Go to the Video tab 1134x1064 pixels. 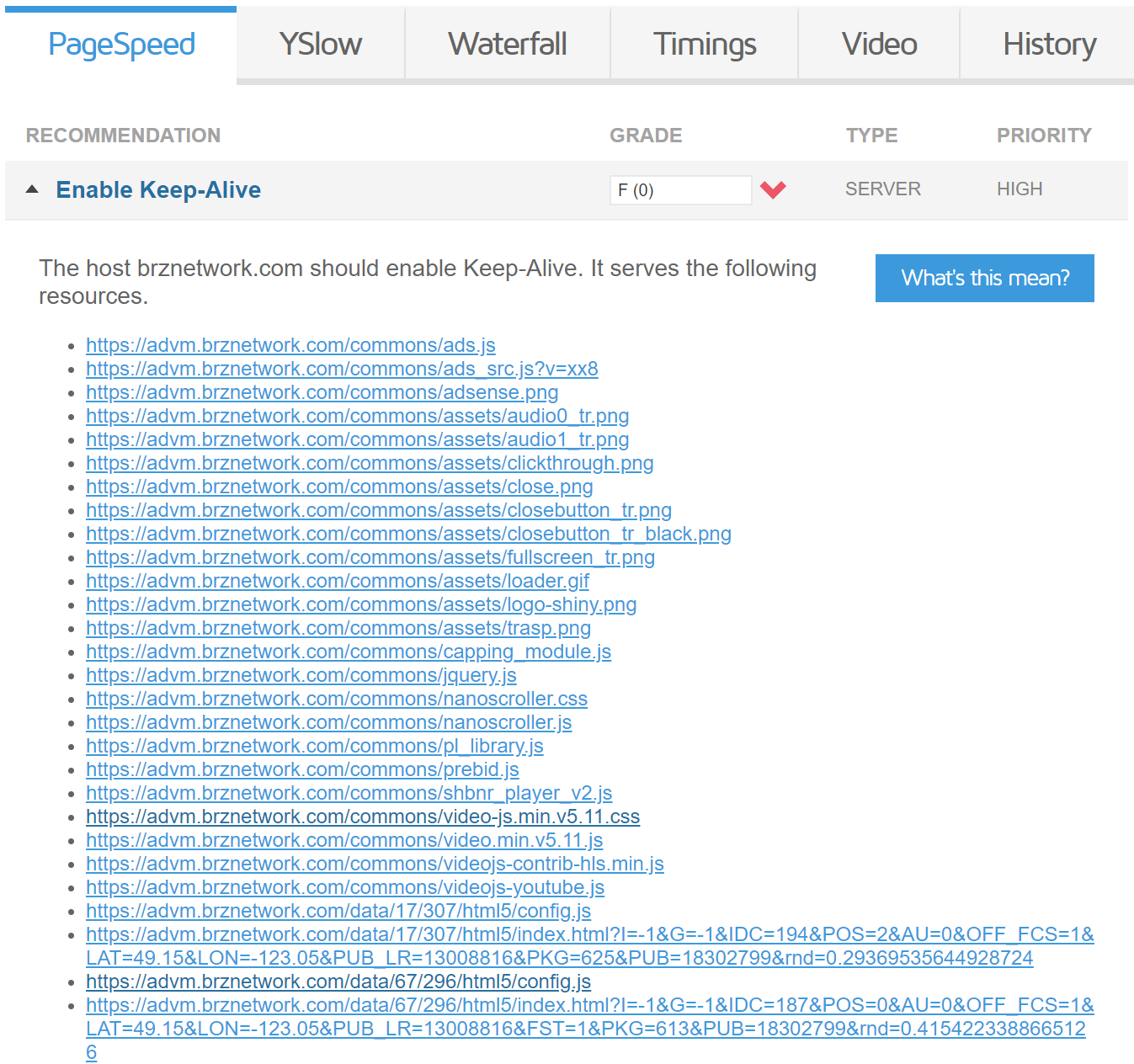(878, 44)
